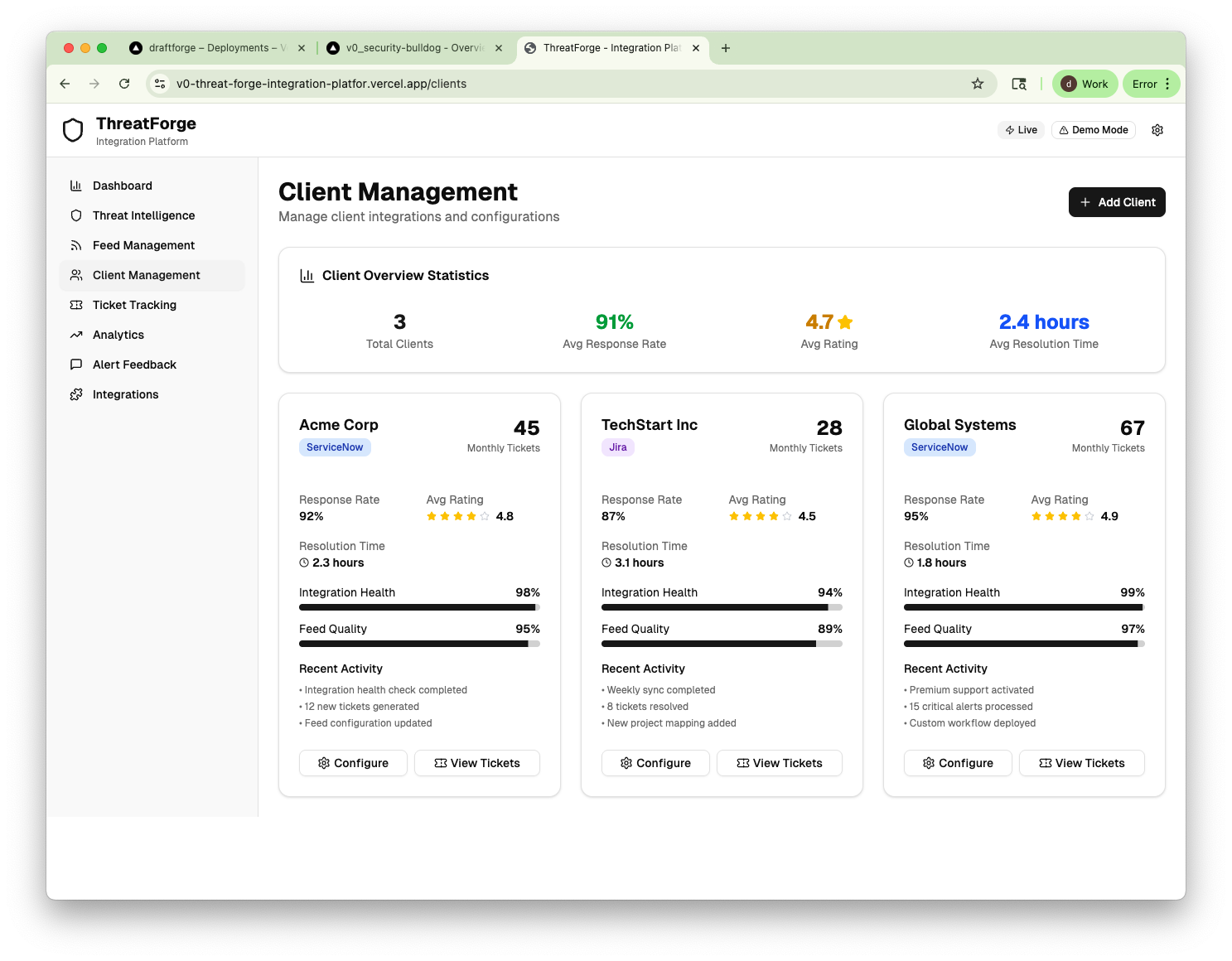
Task: Click the Add Client button
Action: coord(1117,202)
